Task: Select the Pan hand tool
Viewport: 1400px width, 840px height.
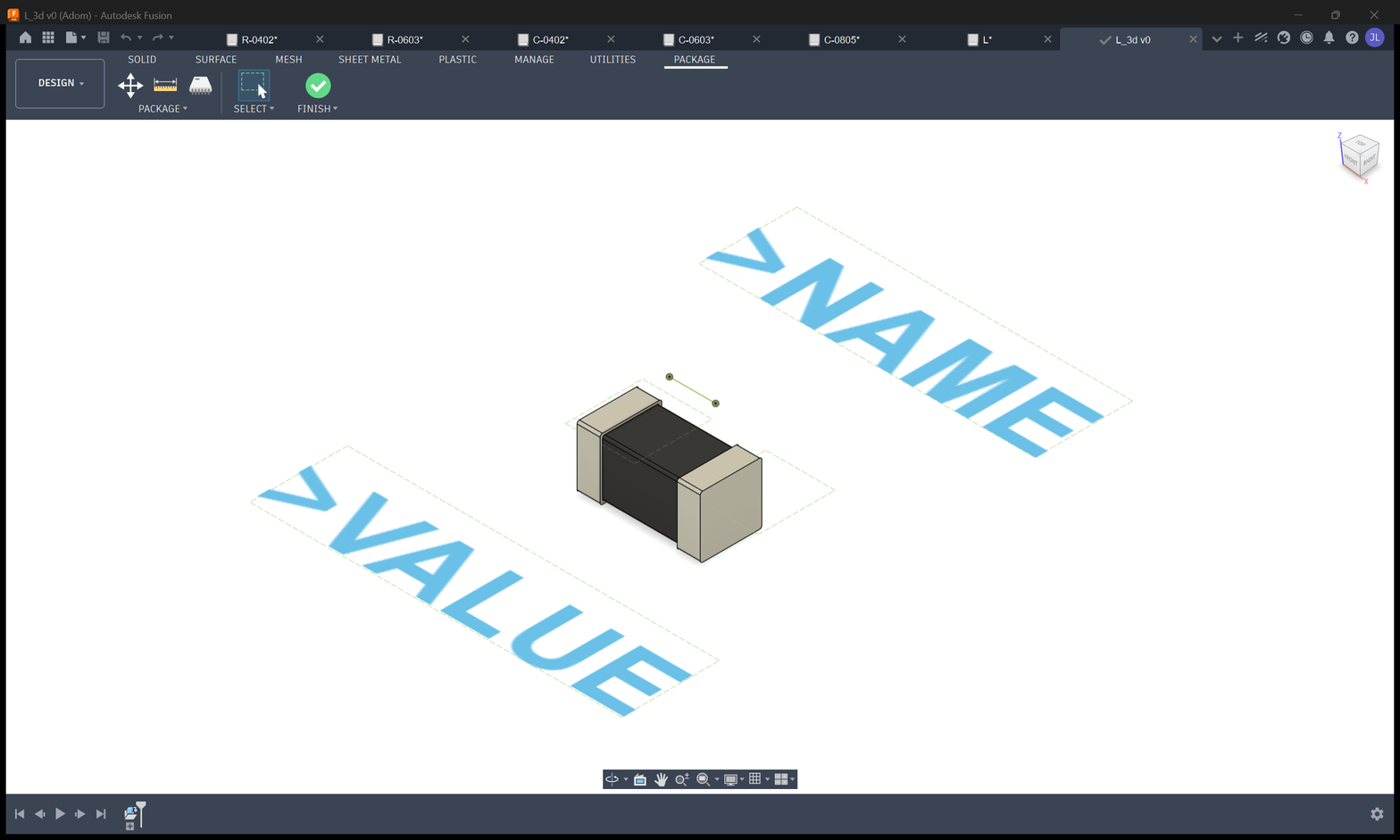Action: (661, 779)
